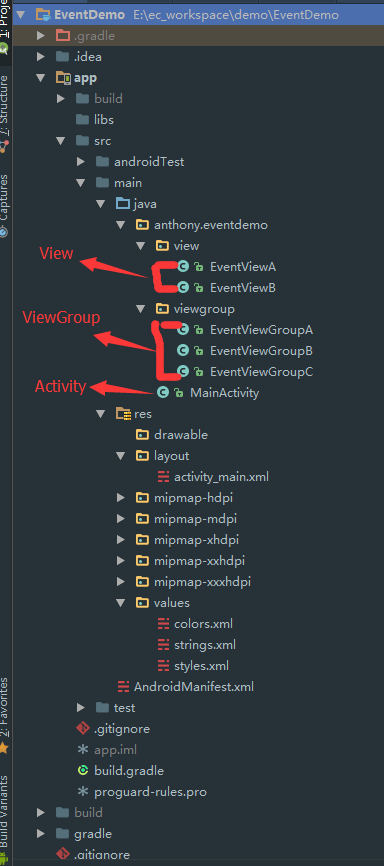384x866 pixels.
Task: Click the java source root folder icon
Action: (123, 204)
